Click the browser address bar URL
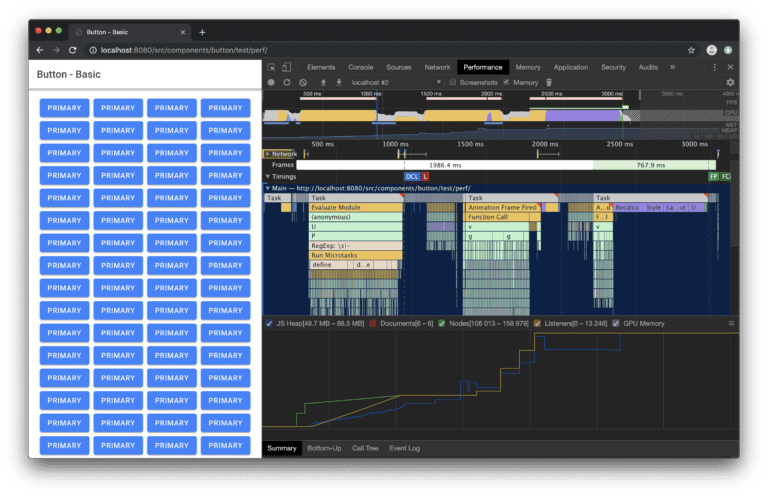This screenshot has height=496, width=768. [x=184, y=50]
